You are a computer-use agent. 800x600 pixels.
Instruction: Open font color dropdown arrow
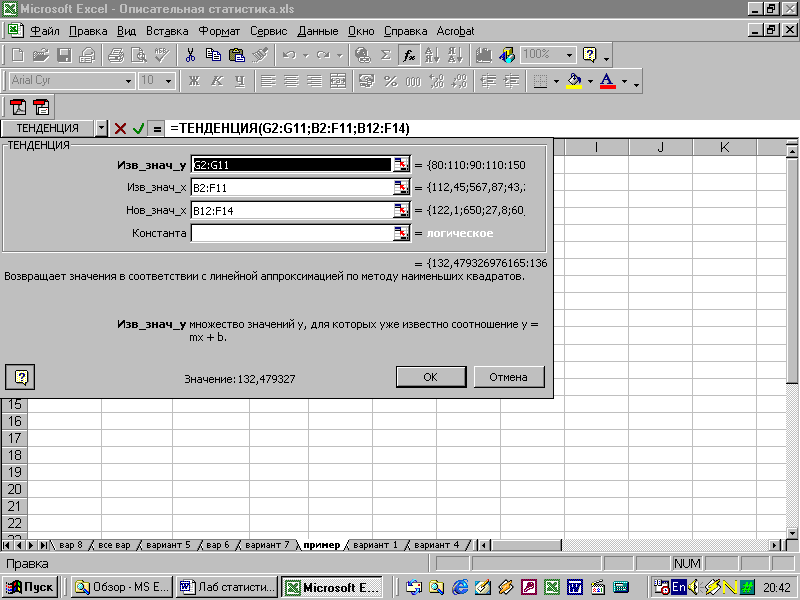point(624,81)
